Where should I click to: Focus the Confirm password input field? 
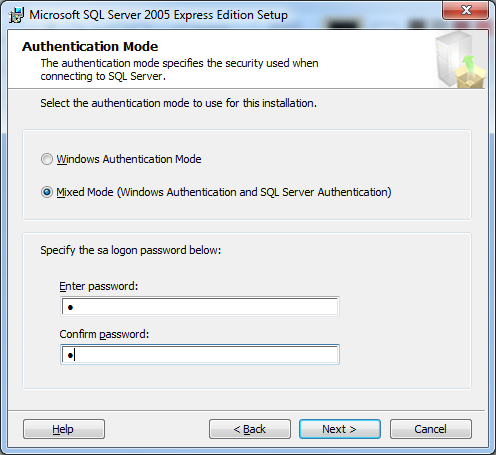200,354
